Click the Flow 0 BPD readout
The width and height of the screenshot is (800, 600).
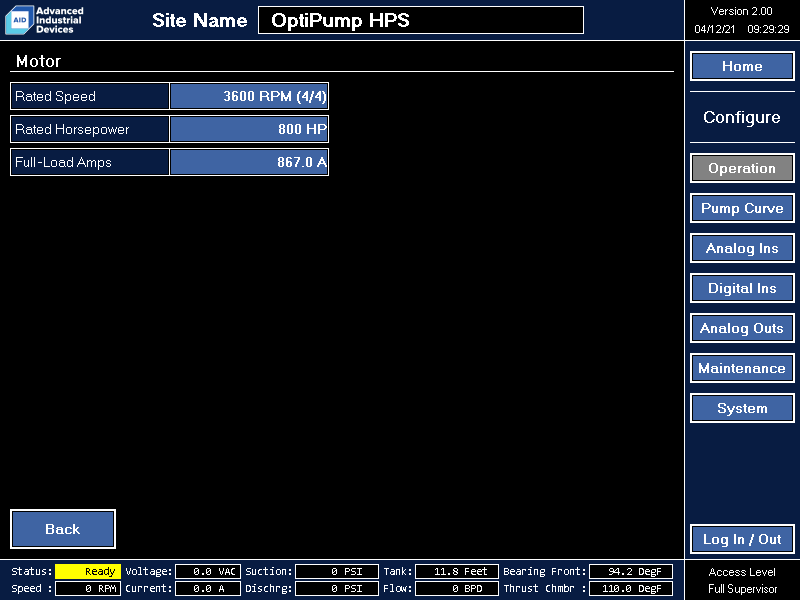tap(457, 588)
